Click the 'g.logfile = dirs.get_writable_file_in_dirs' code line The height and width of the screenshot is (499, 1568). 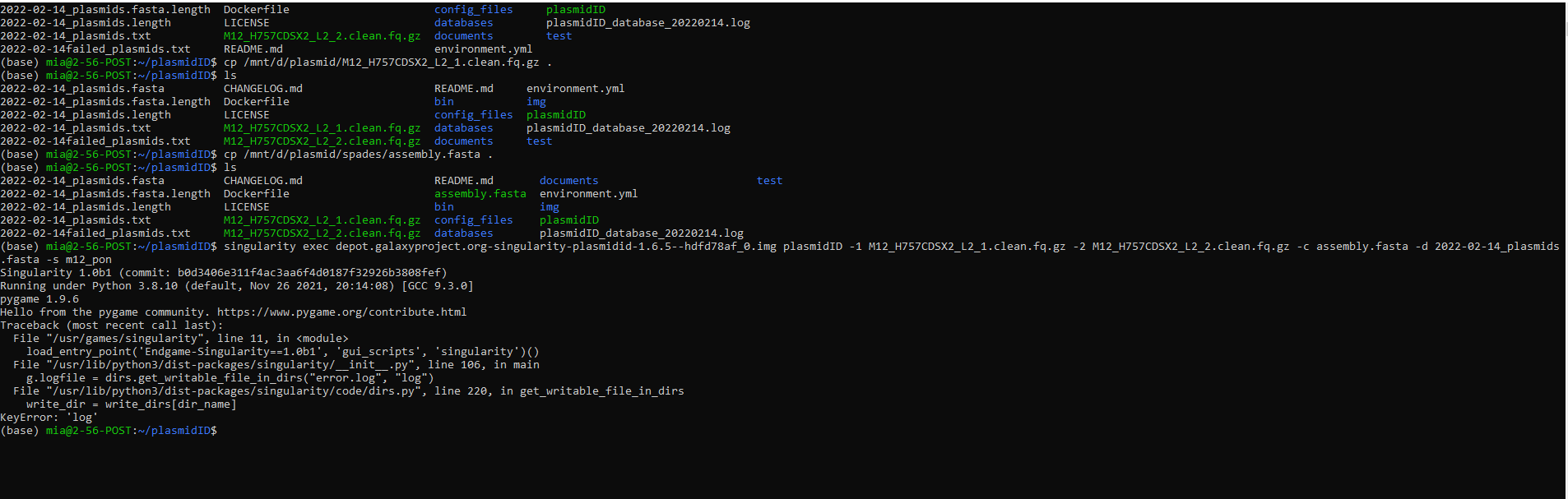pos(230,378)
